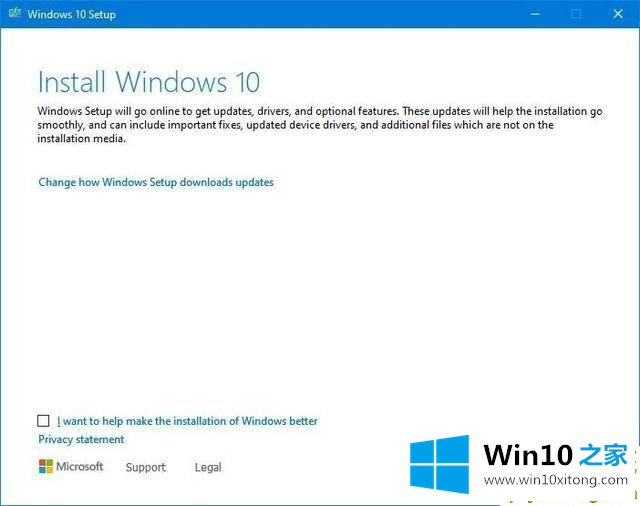The width and height of the screenshot is (640, 506).
Task: Click the description paragraph about Windows Setup updates
Action: pyautogui.click(x=320, y=125)
